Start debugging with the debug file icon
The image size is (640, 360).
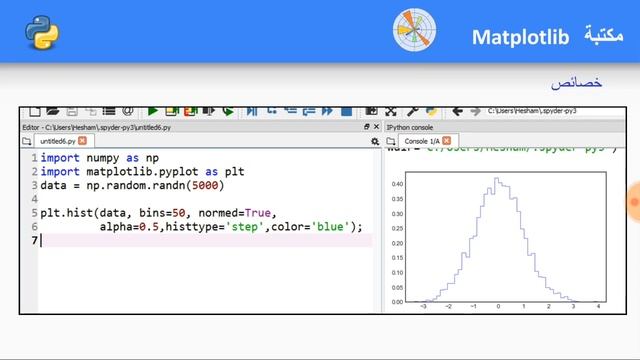252,111
